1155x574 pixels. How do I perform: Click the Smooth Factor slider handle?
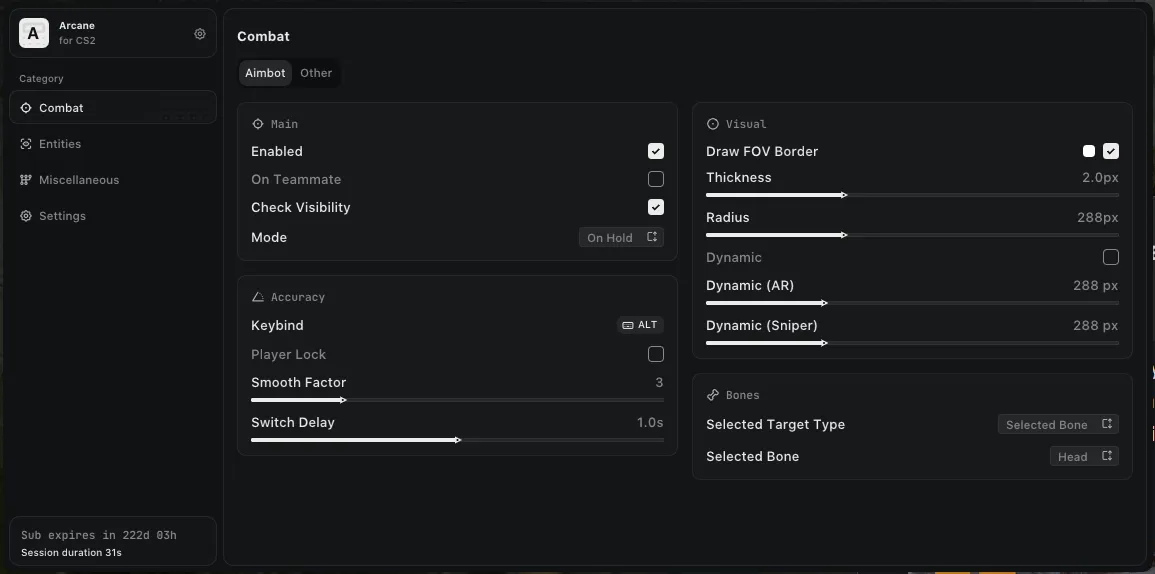(x=344, y=400)
